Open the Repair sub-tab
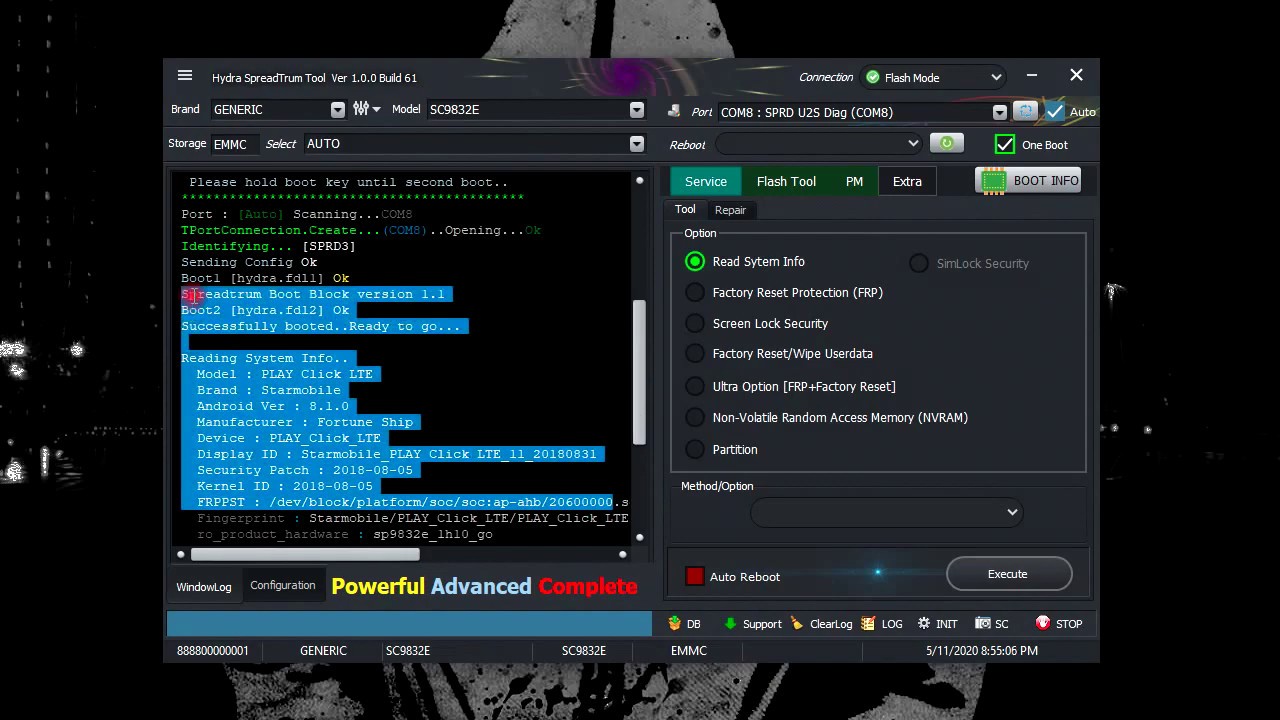Screen dimensions: 1280x720 point(730,210)
